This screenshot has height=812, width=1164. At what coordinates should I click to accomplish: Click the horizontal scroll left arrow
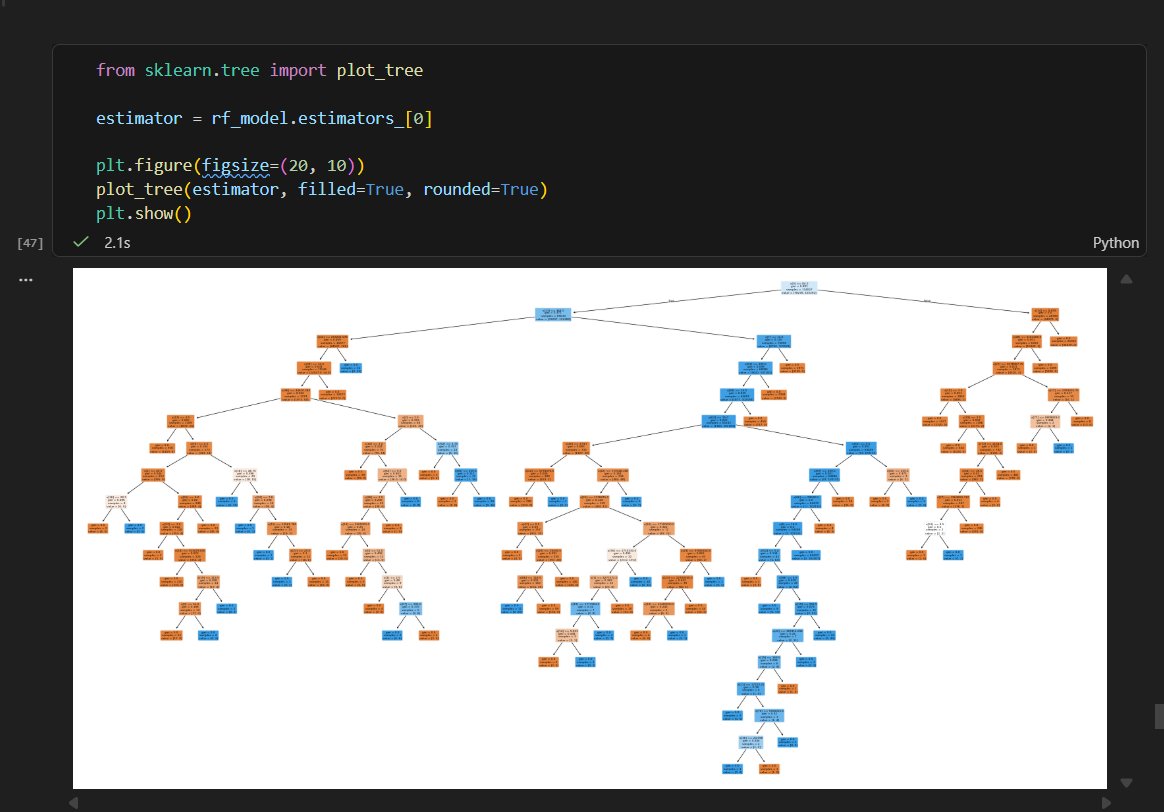(74, 802)
